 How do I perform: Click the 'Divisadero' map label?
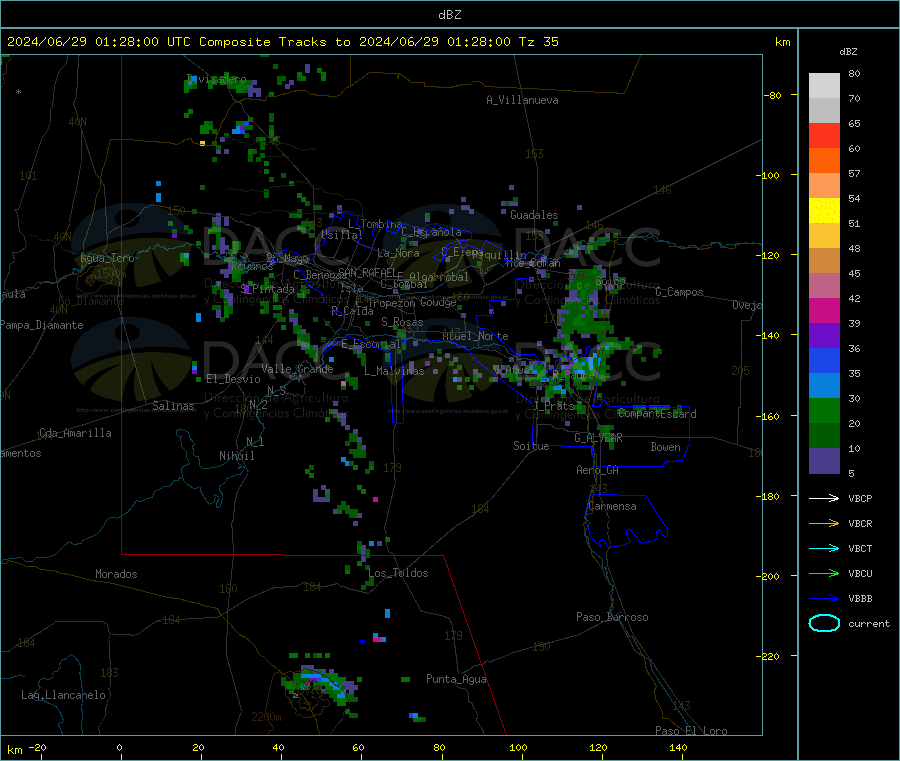click(216, 79)
